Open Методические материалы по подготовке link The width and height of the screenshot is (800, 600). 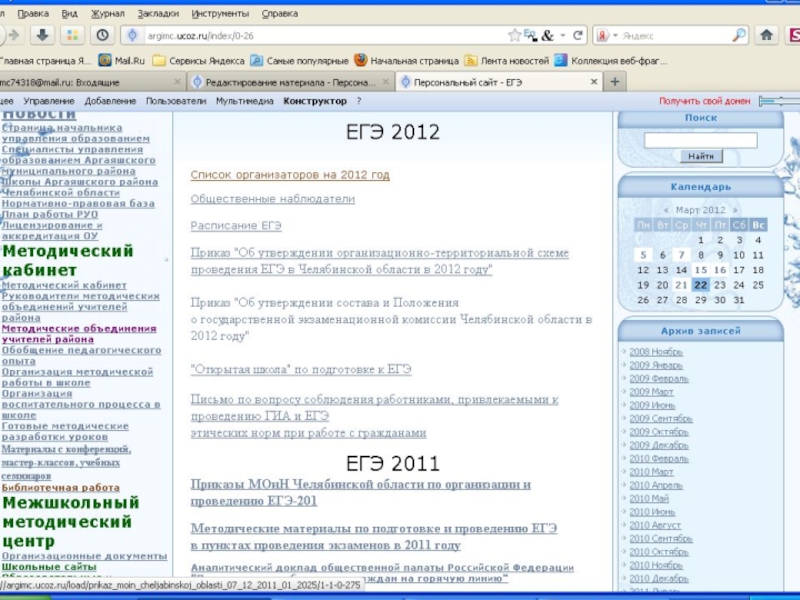pos(374,537)
